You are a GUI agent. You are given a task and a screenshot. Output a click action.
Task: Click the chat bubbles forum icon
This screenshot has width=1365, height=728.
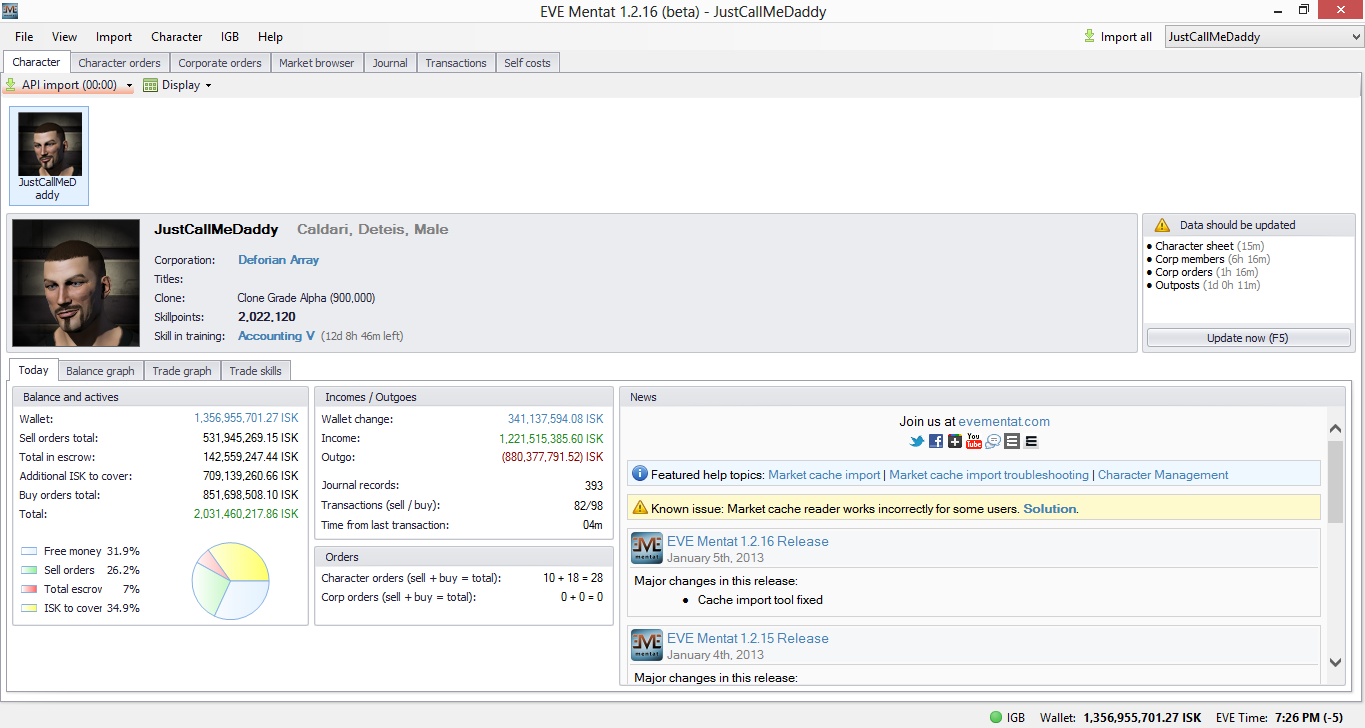(993, 441)
